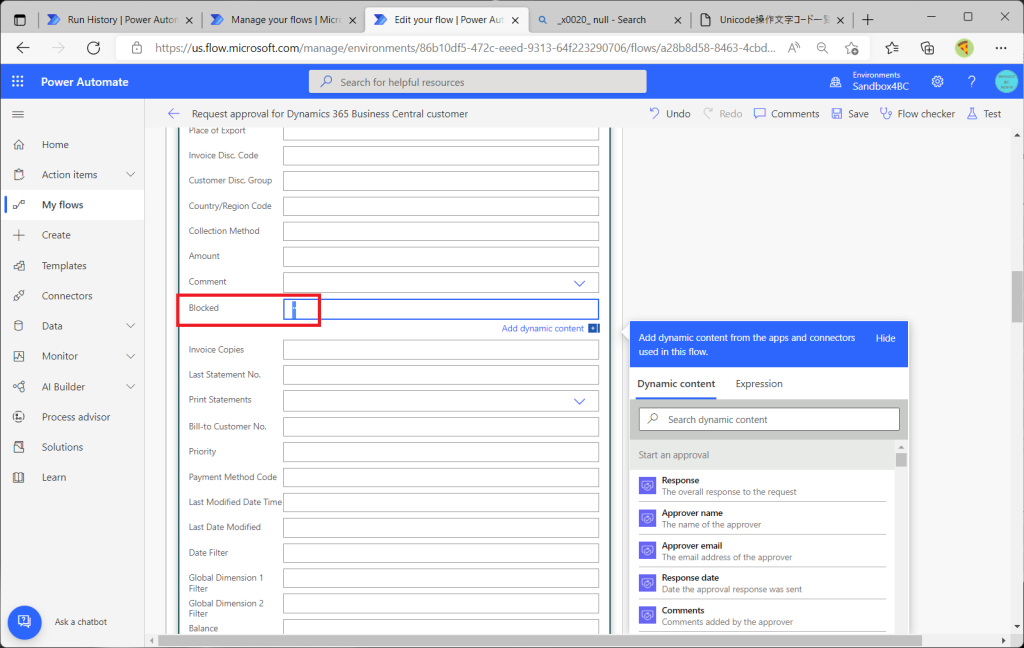Click the Monitor chart icon
This screenshot has width=1024, height=648.
(x=19, y=356)
